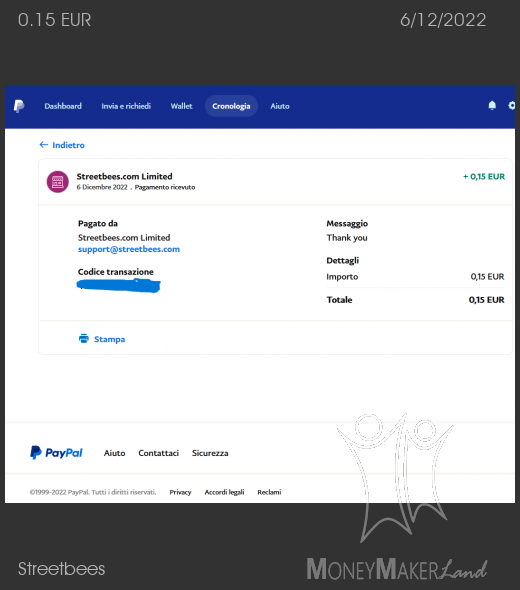Click the '6 Dicembre 2022' date text
The height and width of the screenshot is (590, 520).
coord(102,187)
